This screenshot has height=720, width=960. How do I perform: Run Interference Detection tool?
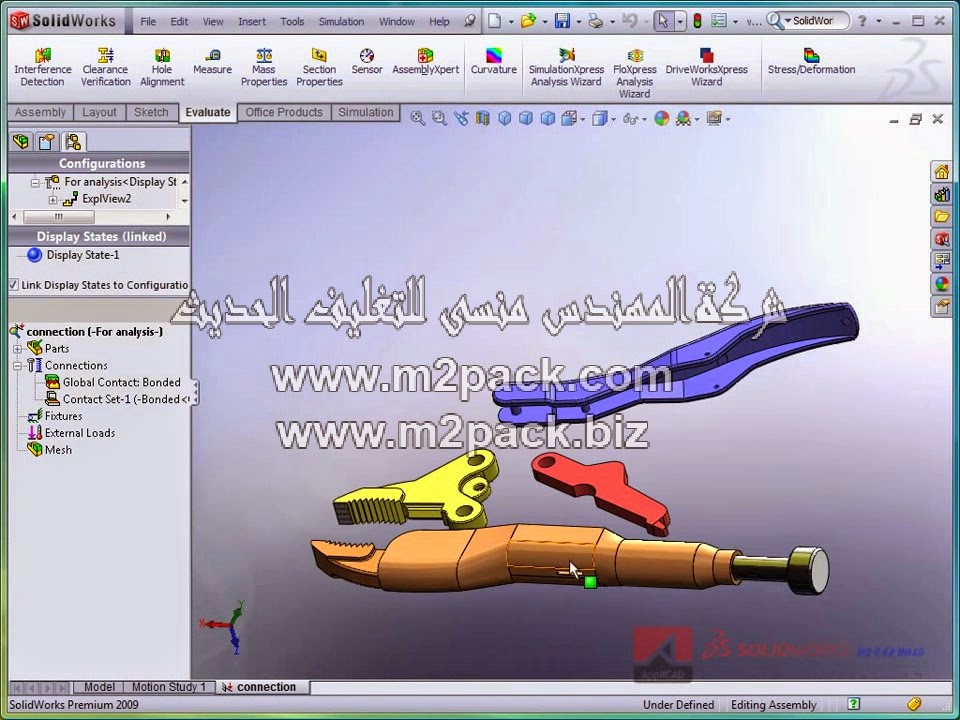[42, 67]
